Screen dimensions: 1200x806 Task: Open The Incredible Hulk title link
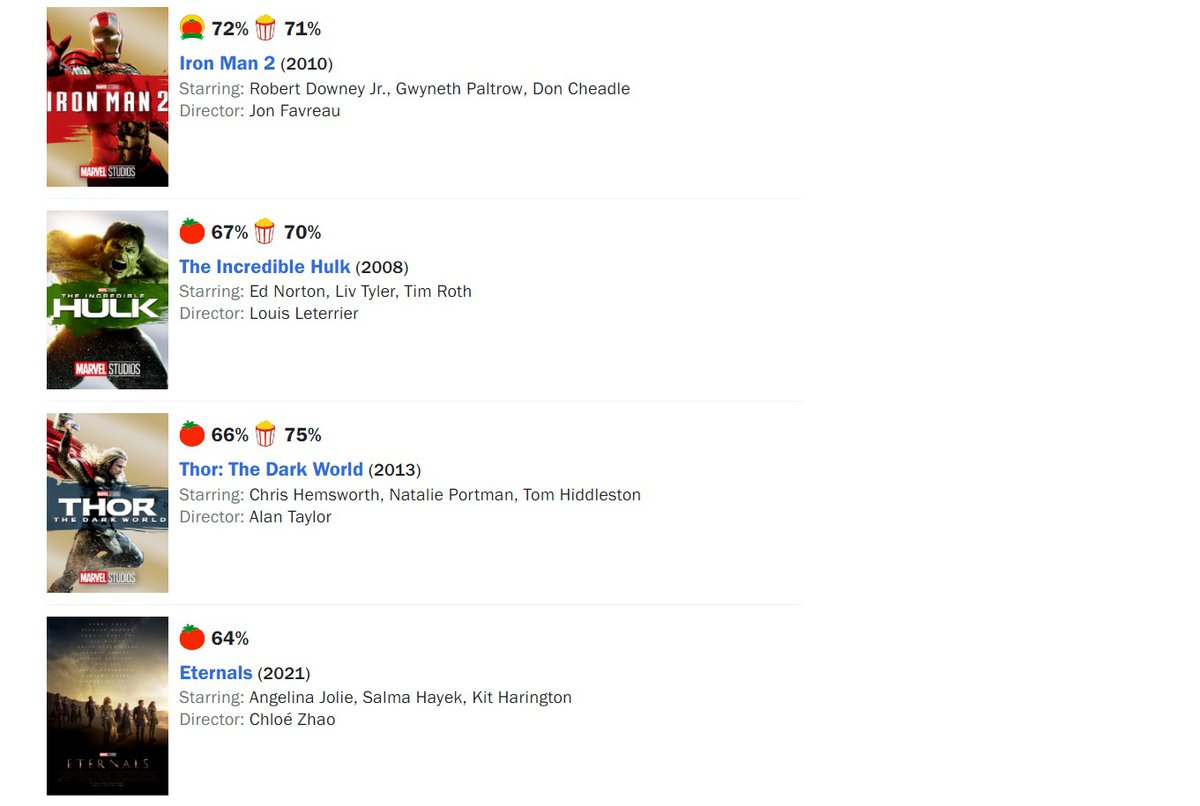tap(265, 267)
